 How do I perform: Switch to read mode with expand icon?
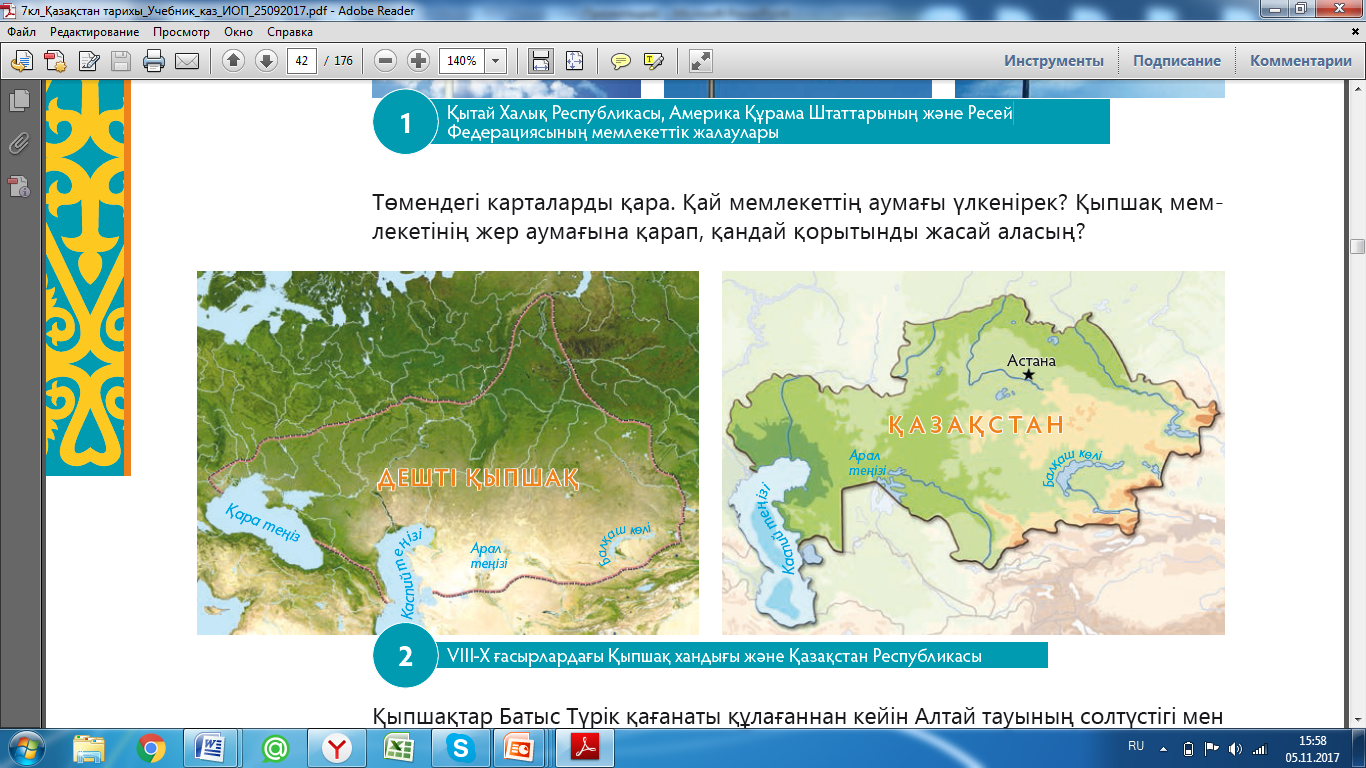(x=701, y=61)
